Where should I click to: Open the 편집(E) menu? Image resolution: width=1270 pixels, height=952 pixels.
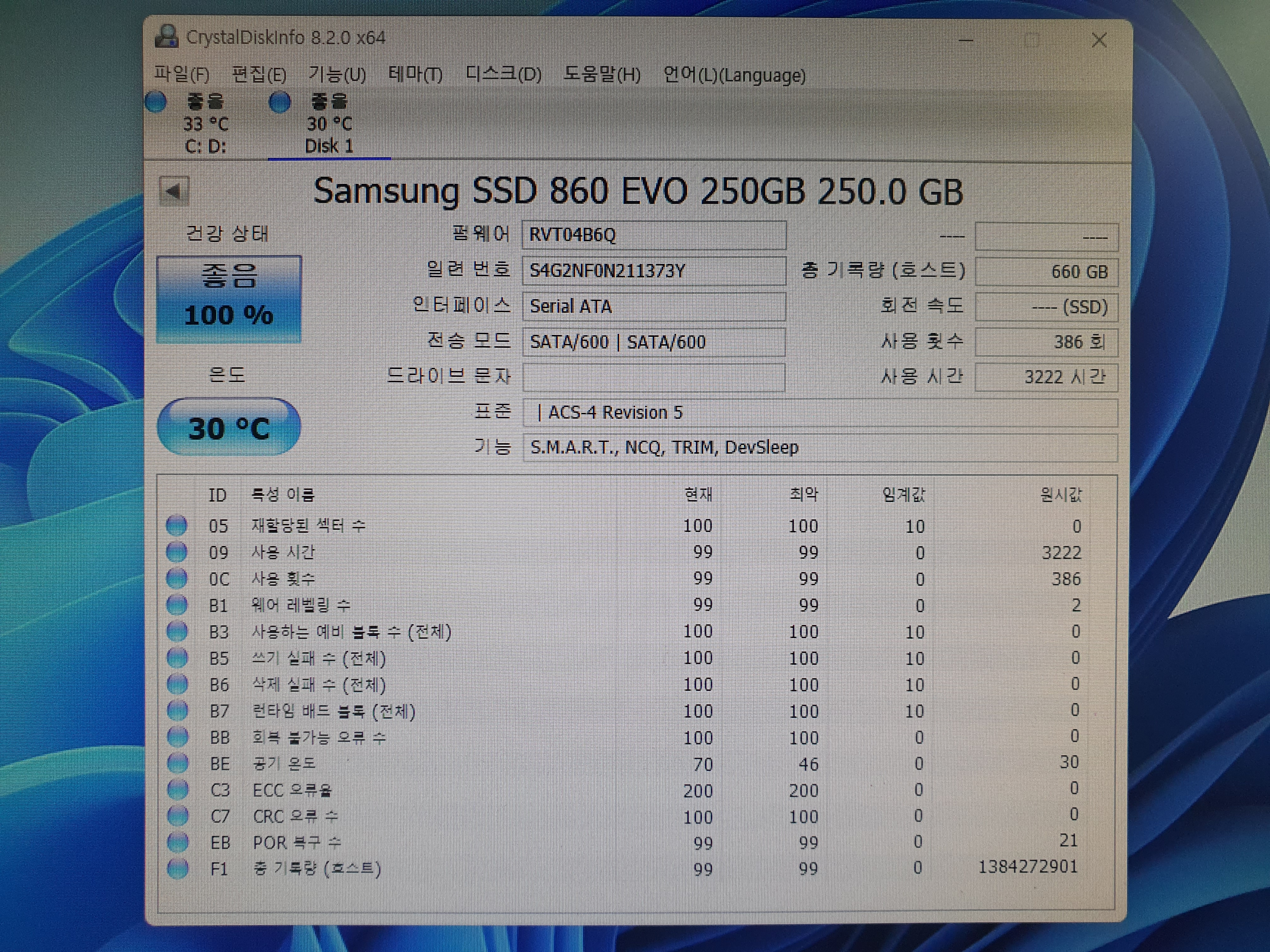click(x=259, y=75)
